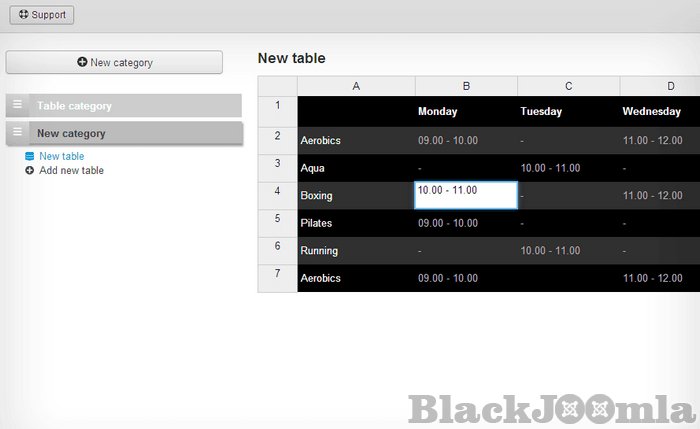The image size is (700, 429).
Task: Click the hamburger icon beside Table category
Action: [x=18, y=105]
